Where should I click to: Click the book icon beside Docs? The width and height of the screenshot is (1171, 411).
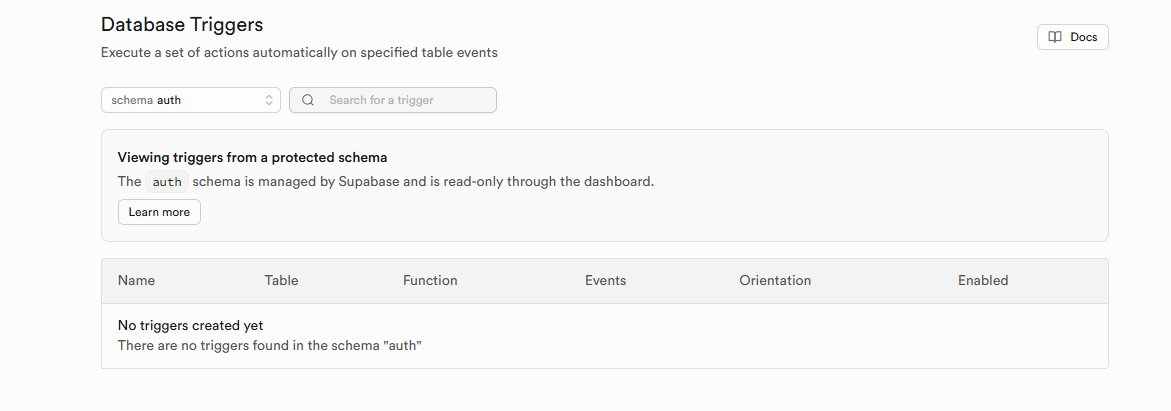[x=1054, y=37]
